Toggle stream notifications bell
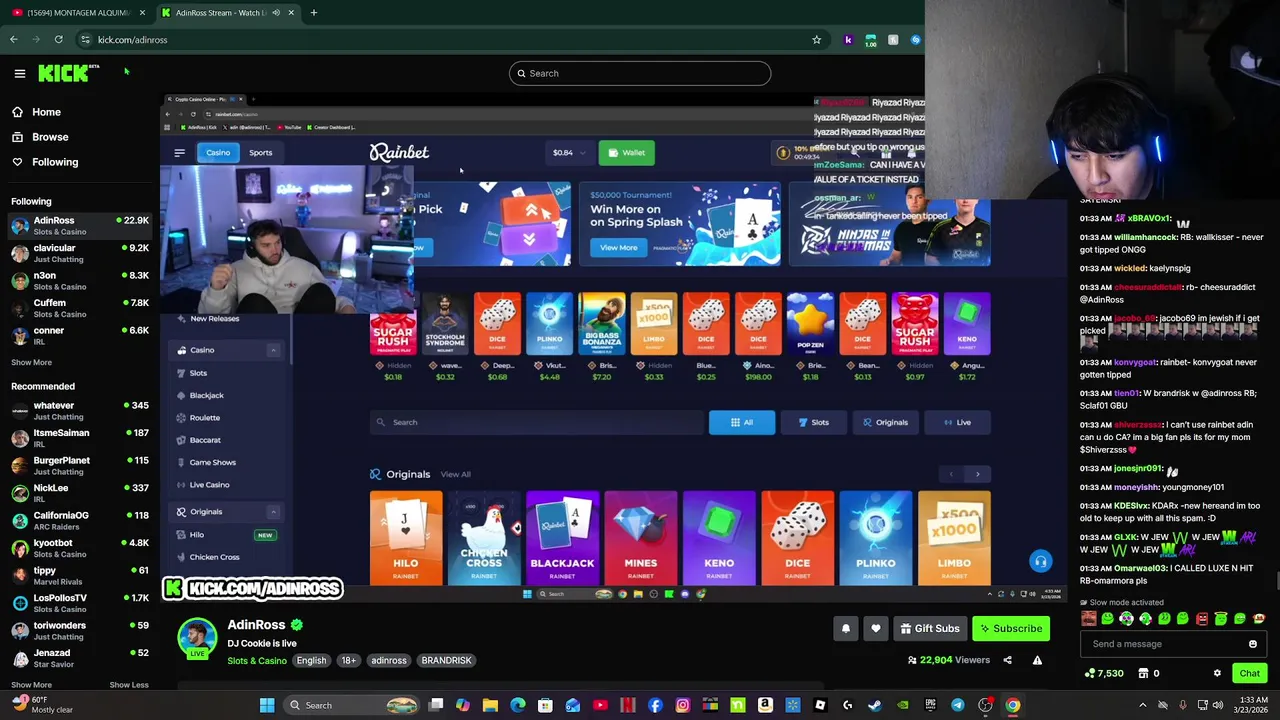Viewport: 1280px width, 720px height. 845,629
